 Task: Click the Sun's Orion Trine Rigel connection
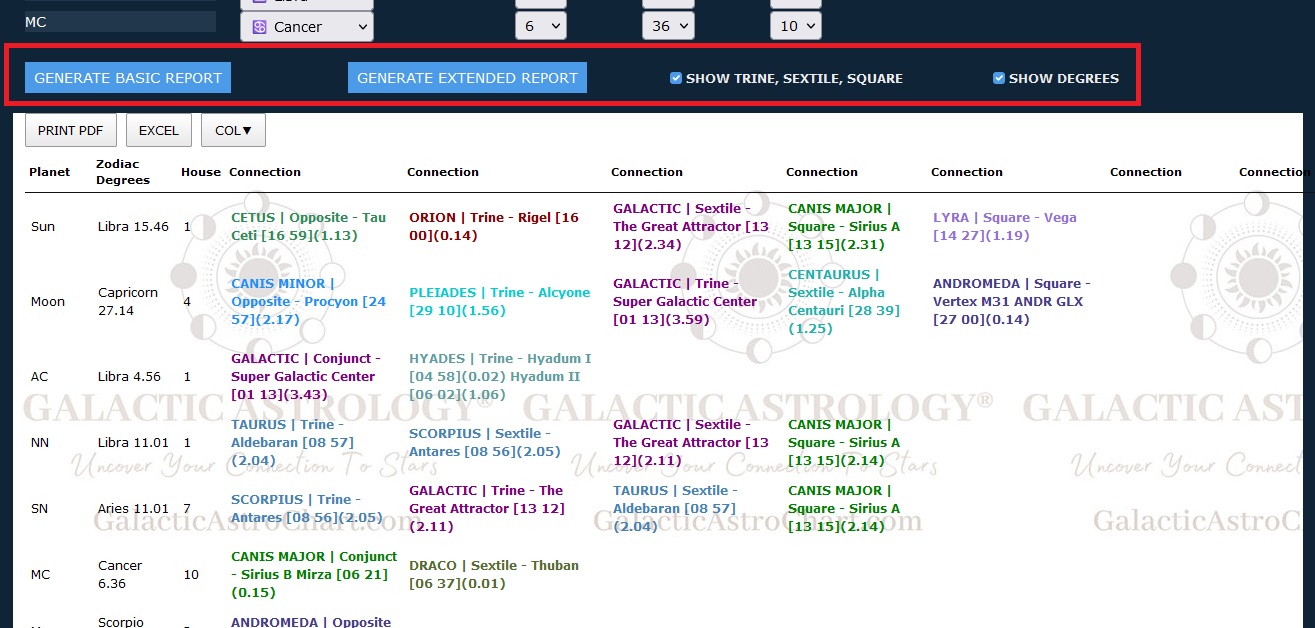493,226
